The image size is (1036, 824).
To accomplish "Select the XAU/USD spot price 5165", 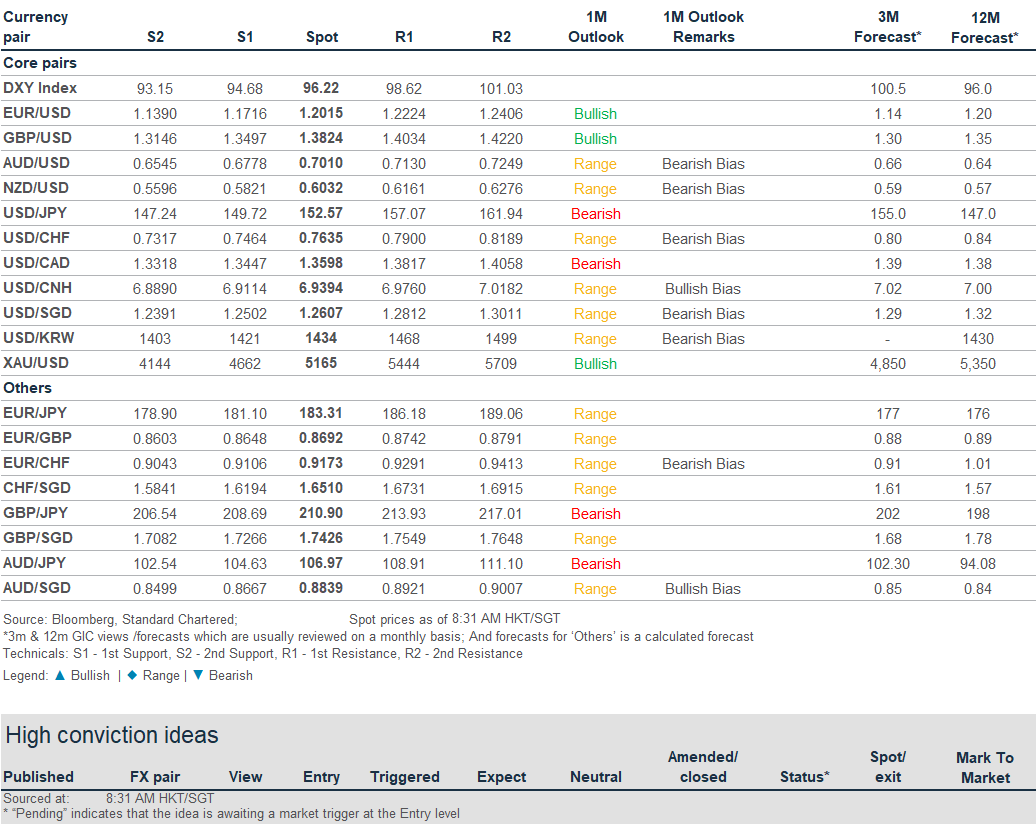I will pyautogui.click(x=321, y=363).
